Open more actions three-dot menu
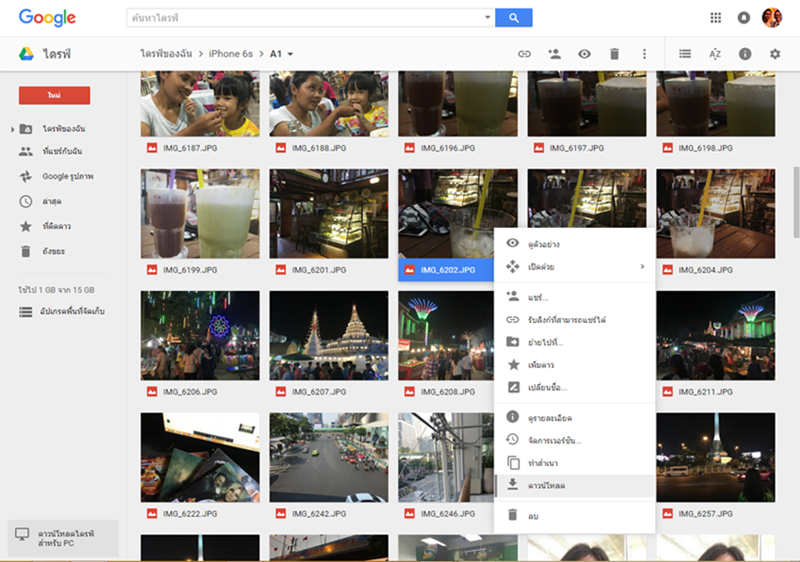The width and height of the screenshot is (800, 562). (x=644, y=54)
